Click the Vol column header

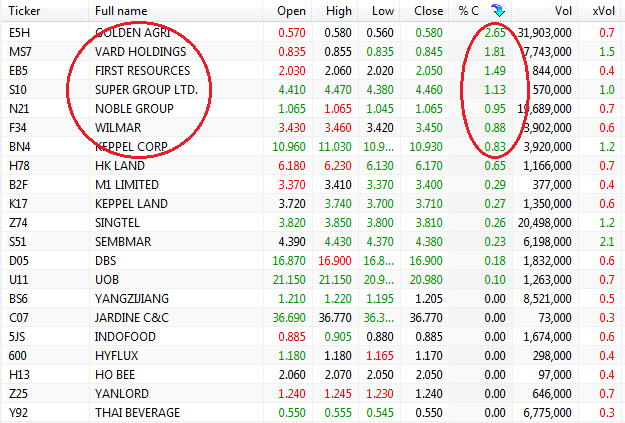point(564,11)
